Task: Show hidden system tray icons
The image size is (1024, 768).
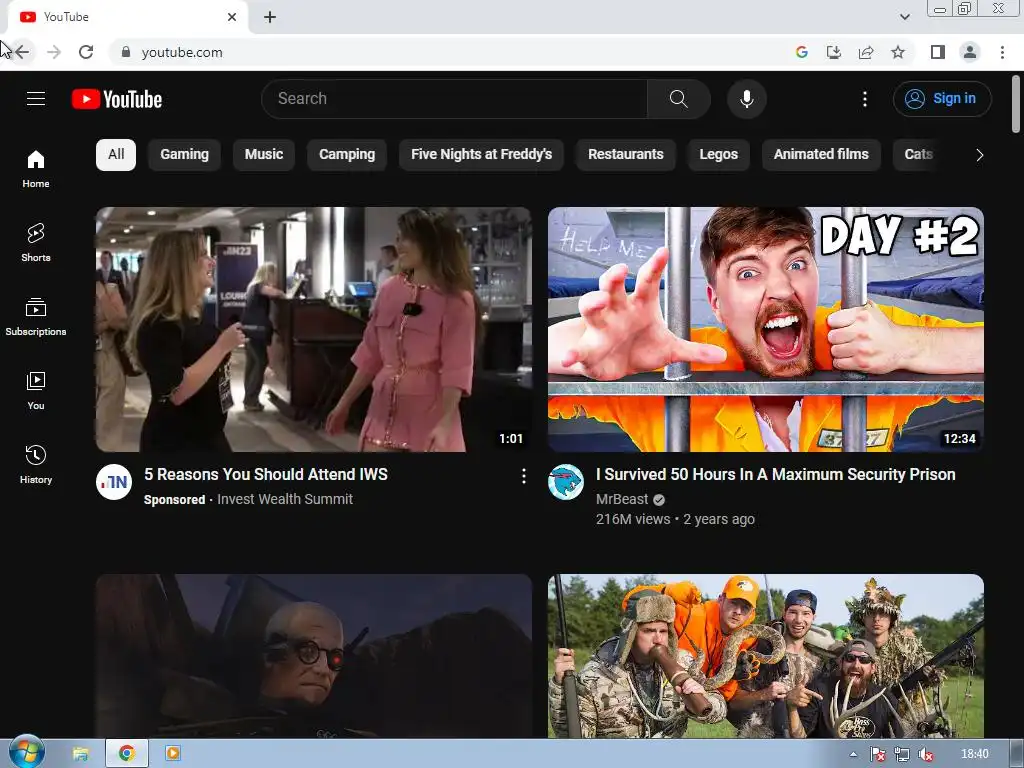Action: click(853, 754)
